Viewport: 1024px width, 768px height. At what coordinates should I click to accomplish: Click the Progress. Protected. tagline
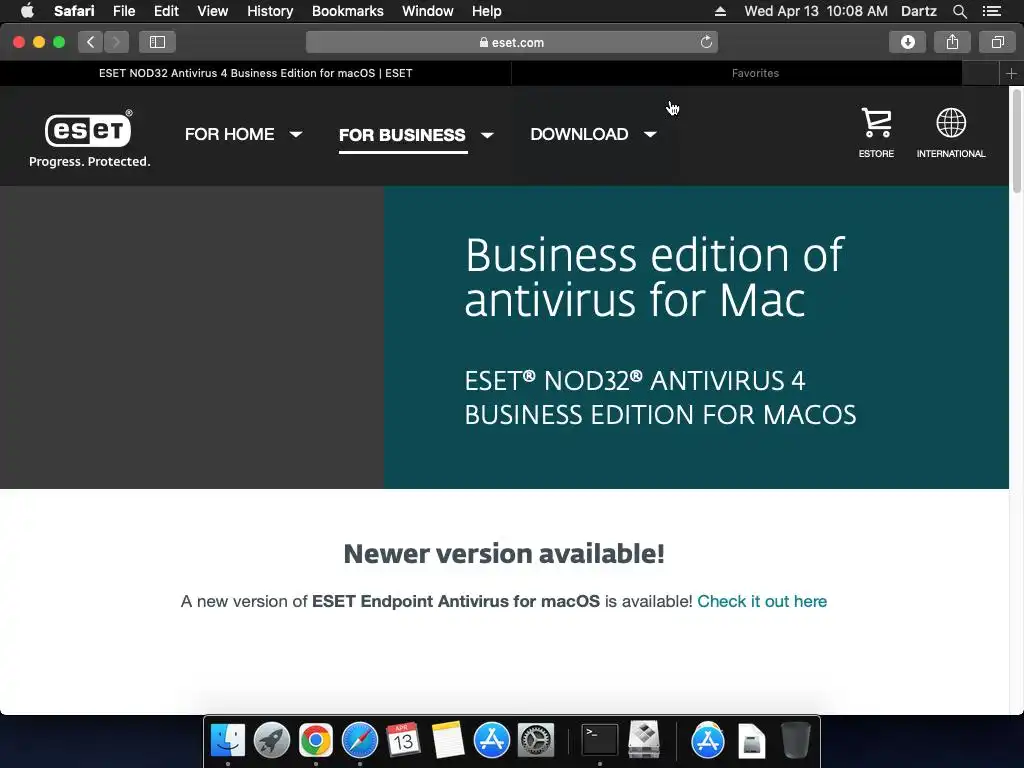click(x=89, y=161)
